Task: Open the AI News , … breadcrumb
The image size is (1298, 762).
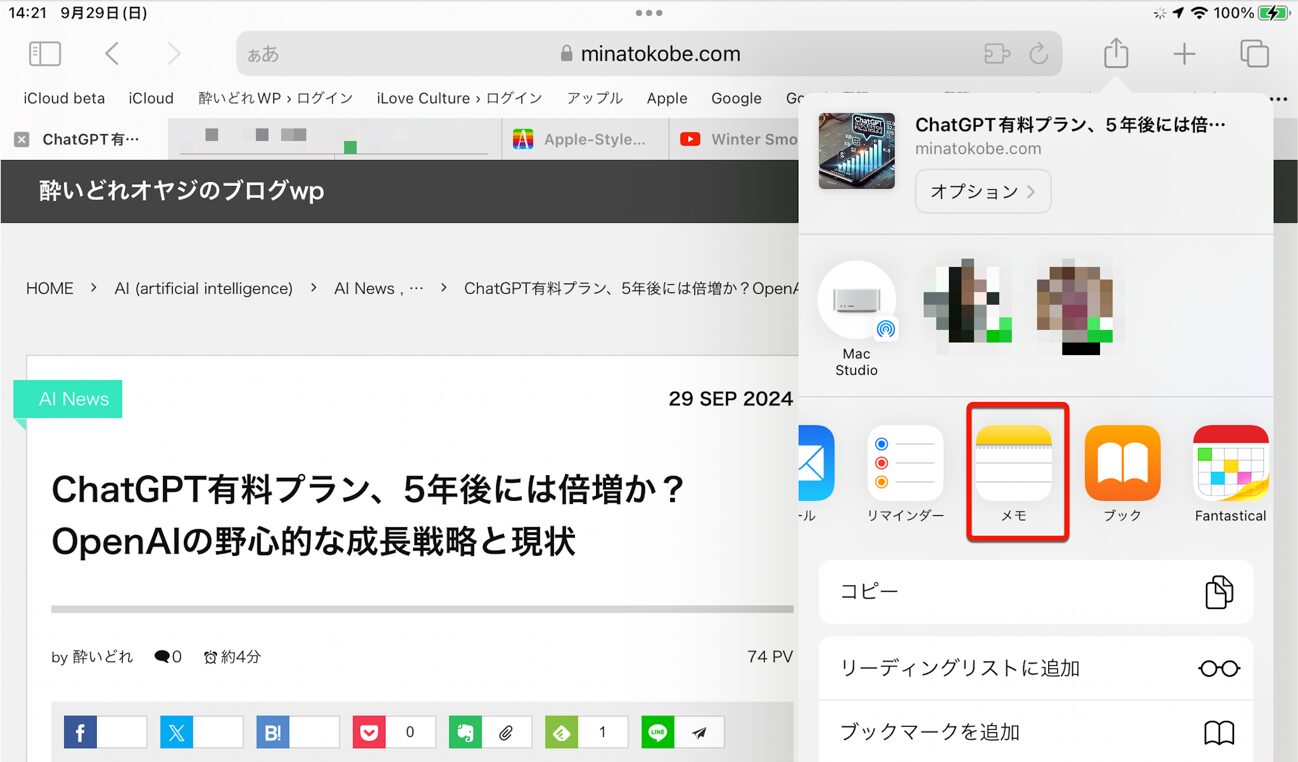Action: tap(379, 288)
